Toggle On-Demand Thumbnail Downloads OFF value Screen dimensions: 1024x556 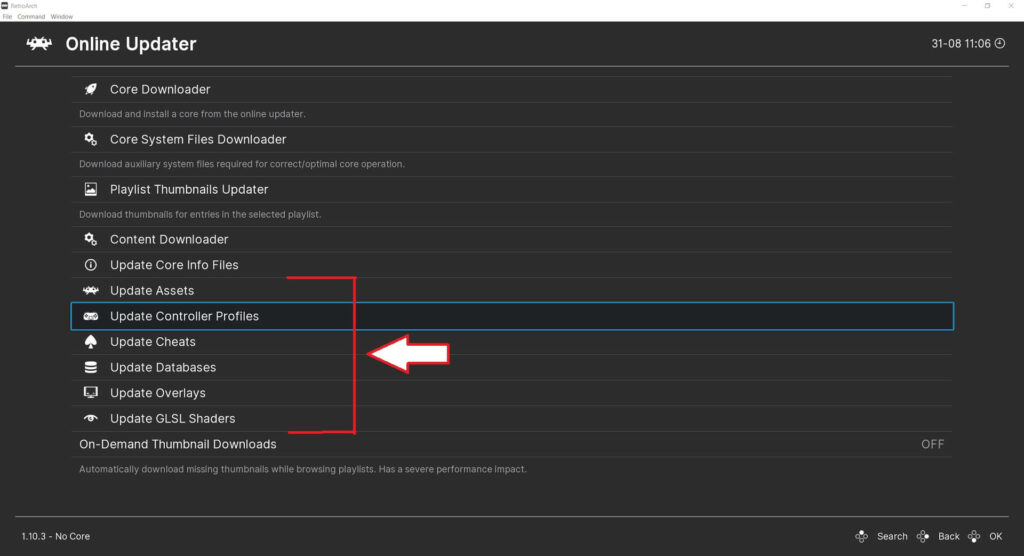tap(932, 444)
